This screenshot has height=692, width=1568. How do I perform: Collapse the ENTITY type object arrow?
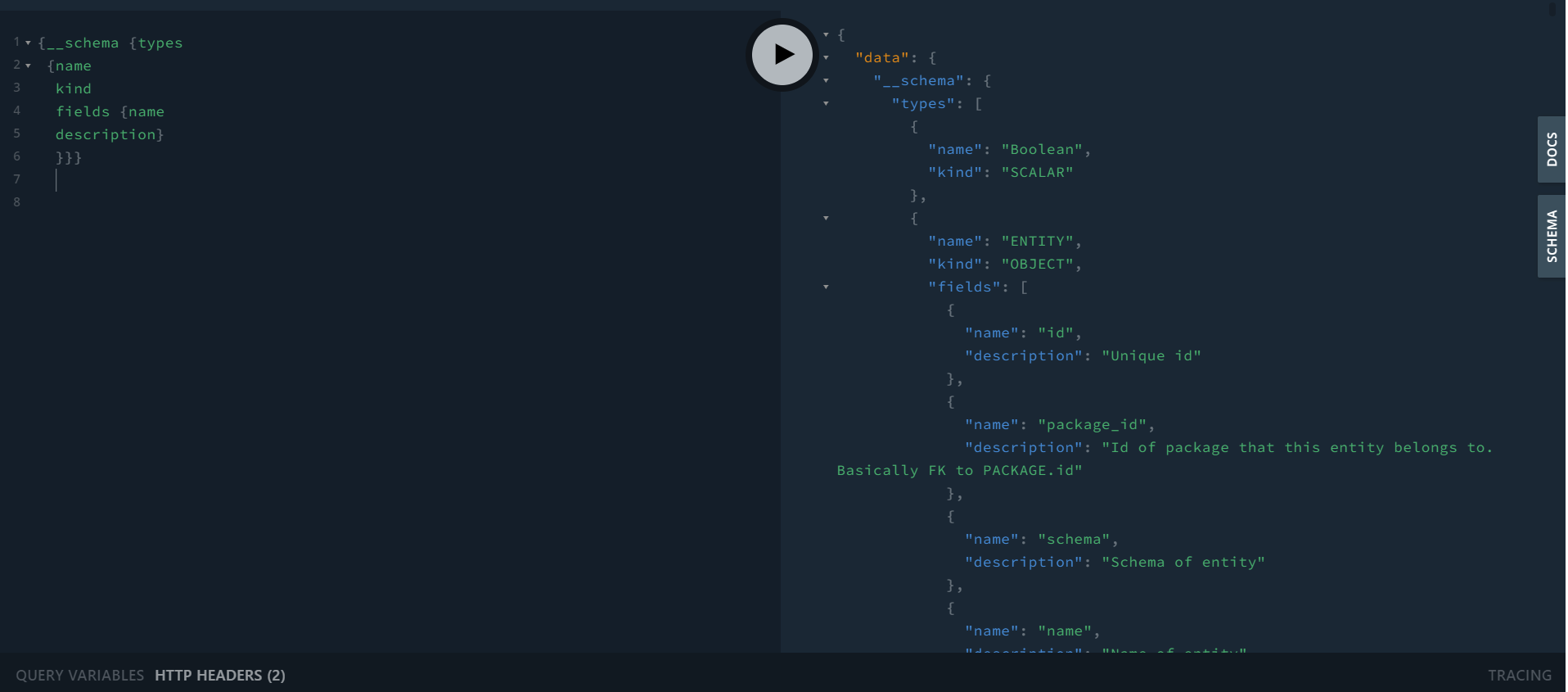[x=826, y=219]
